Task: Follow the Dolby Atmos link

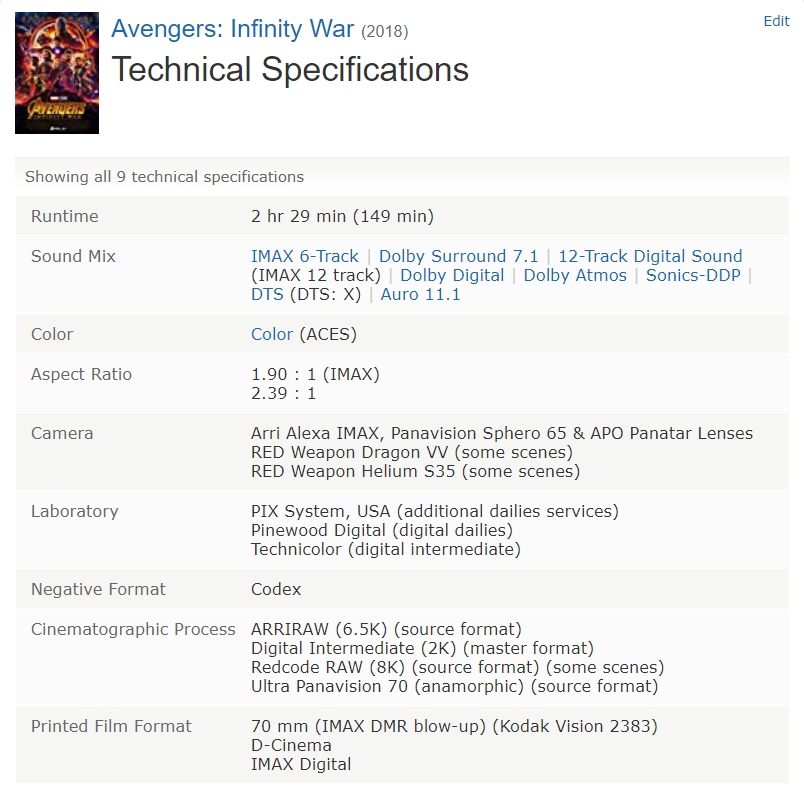Action: pyautogui.click(x=575, y=275)
